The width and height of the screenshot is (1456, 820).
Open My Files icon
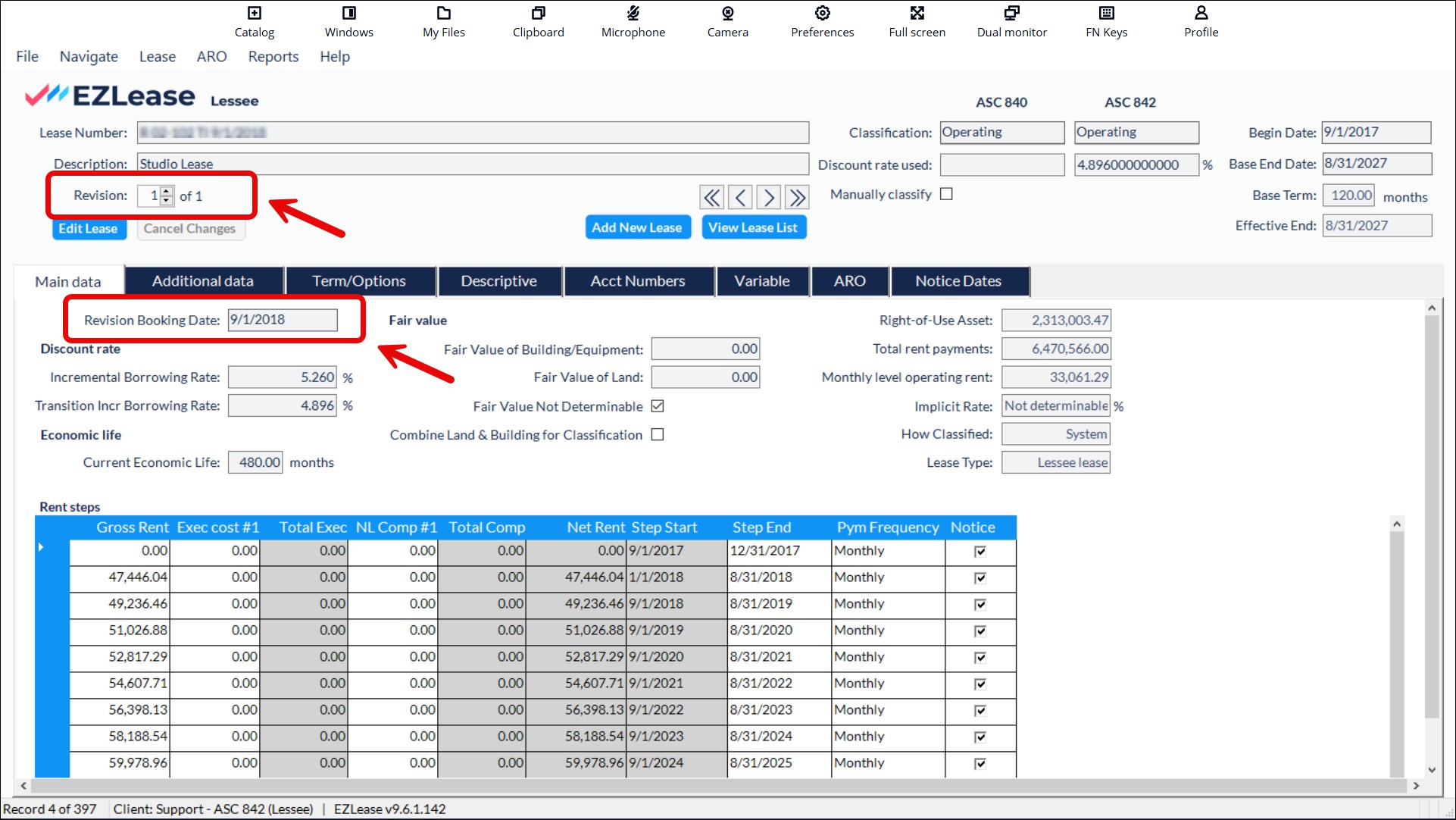pos(444,21)
